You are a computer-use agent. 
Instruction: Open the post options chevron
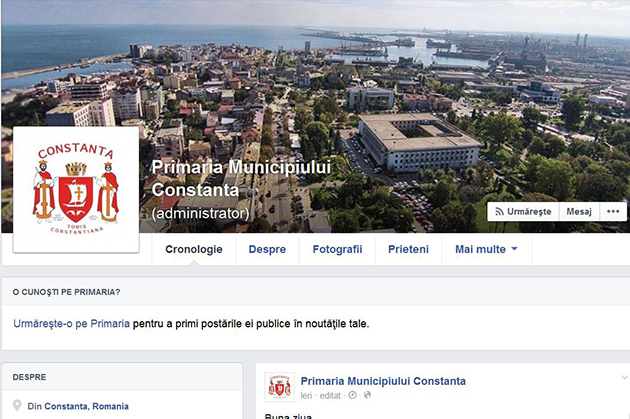624,377
